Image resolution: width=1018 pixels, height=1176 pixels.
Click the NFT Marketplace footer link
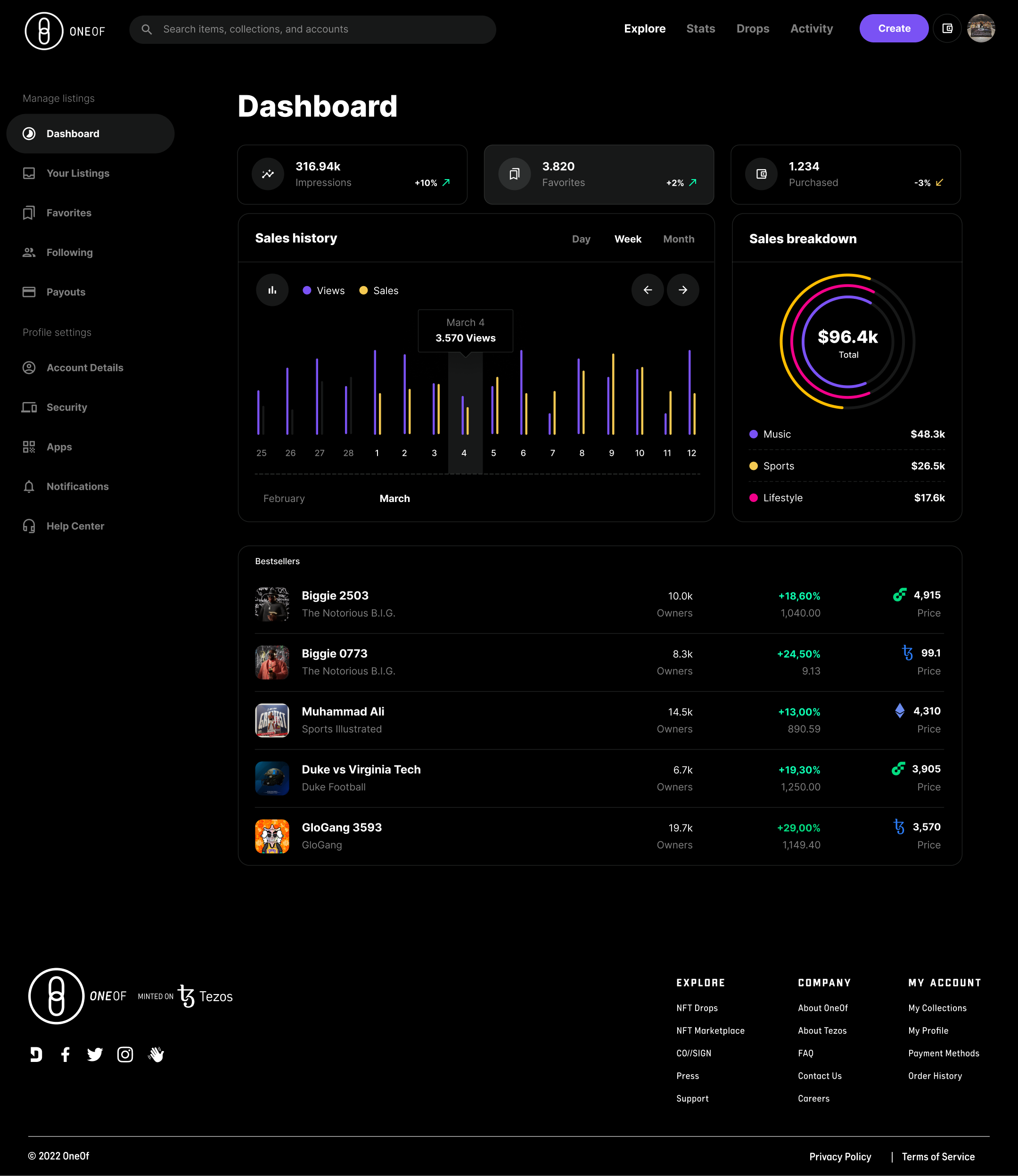point(710,1030)
